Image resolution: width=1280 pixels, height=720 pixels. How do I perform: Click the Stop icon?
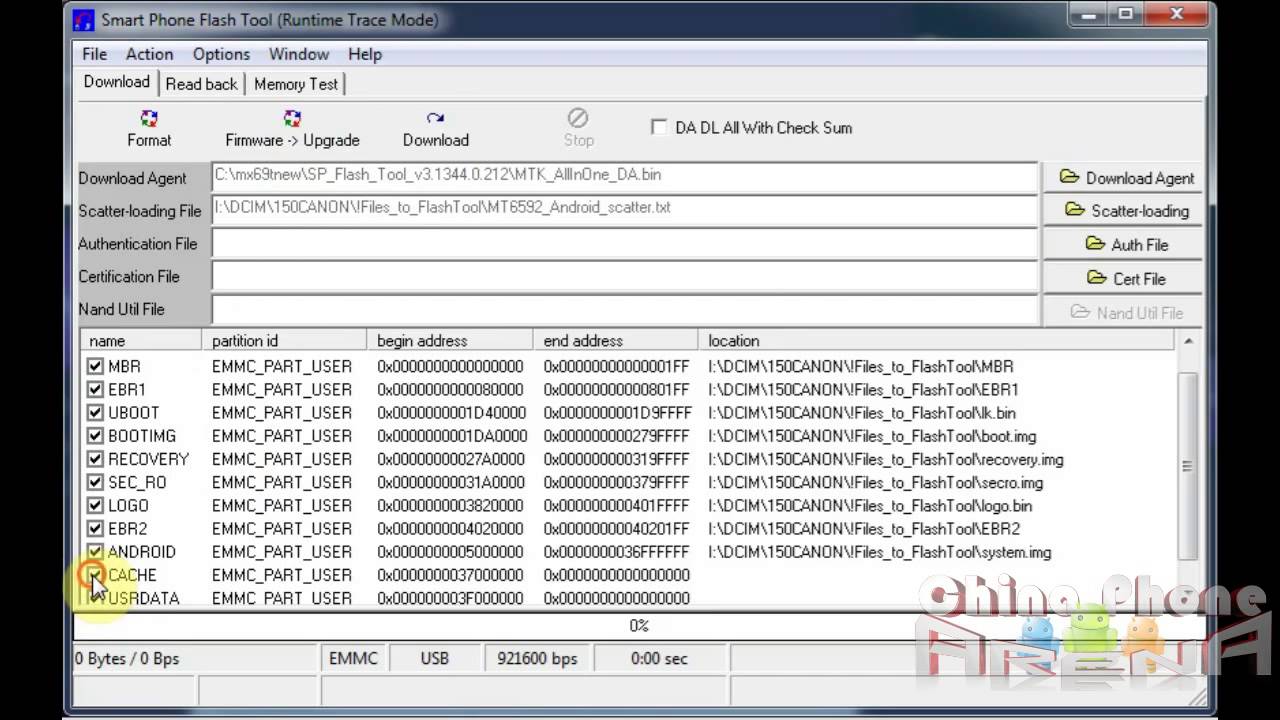point(578,118)
